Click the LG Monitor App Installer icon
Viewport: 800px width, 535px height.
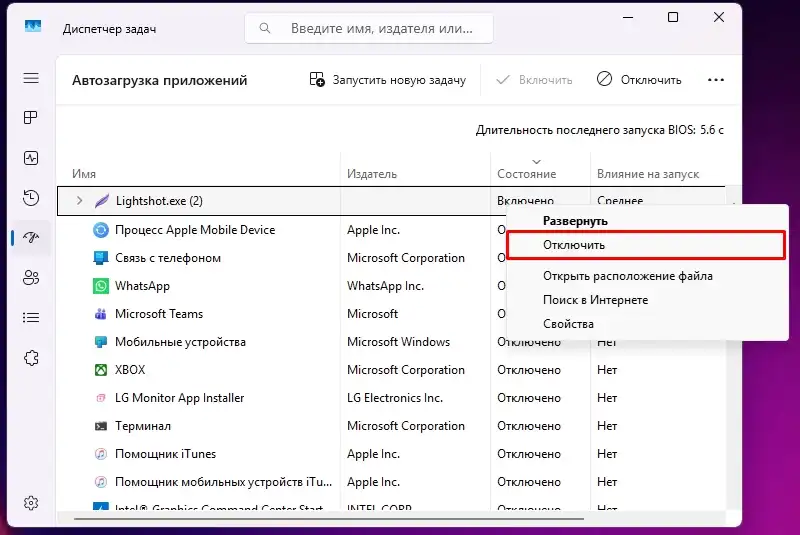[101, 398]
